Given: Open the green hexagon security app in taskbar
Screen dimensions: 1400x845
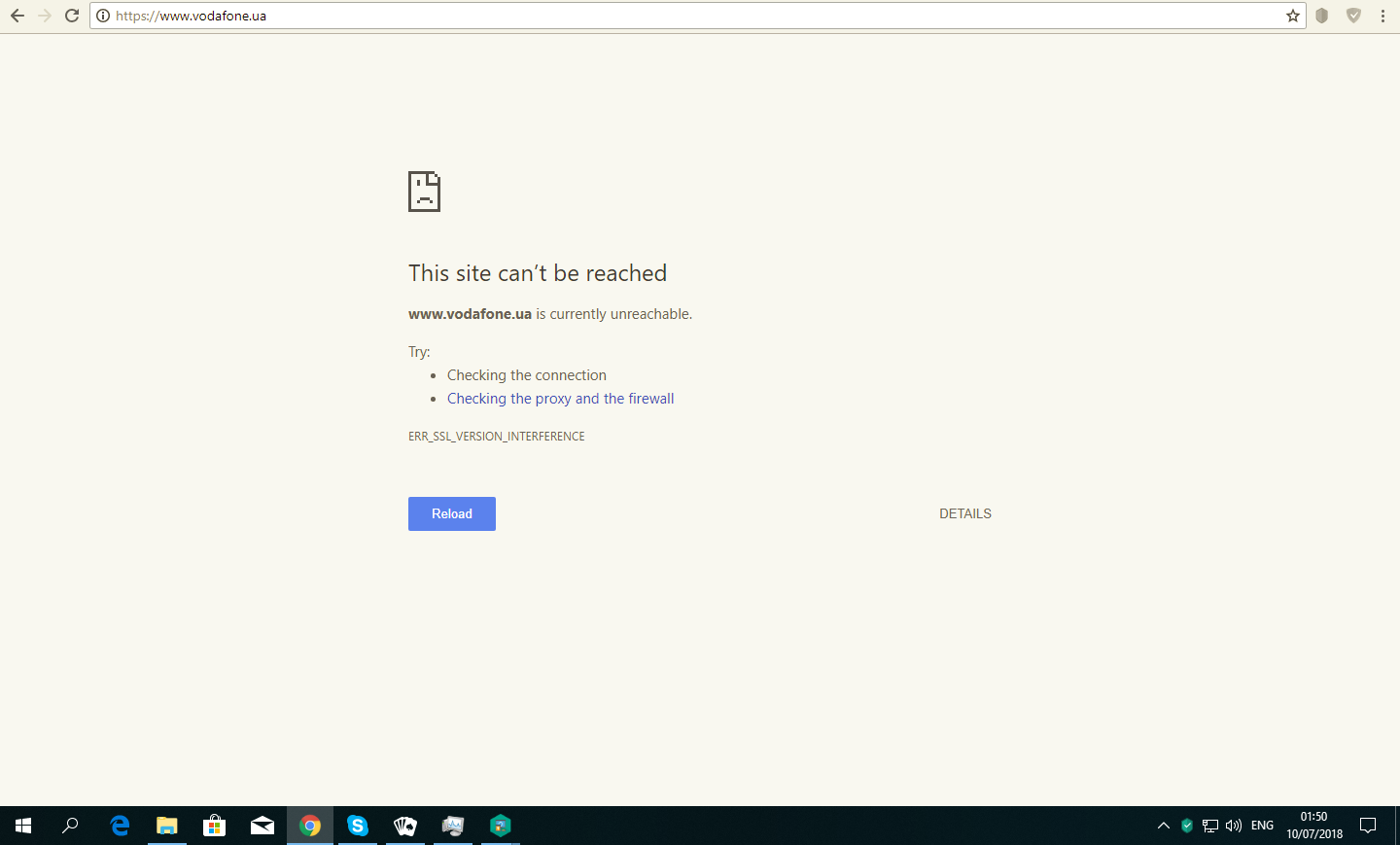Looking at the screenshot, I should [500, 826].
